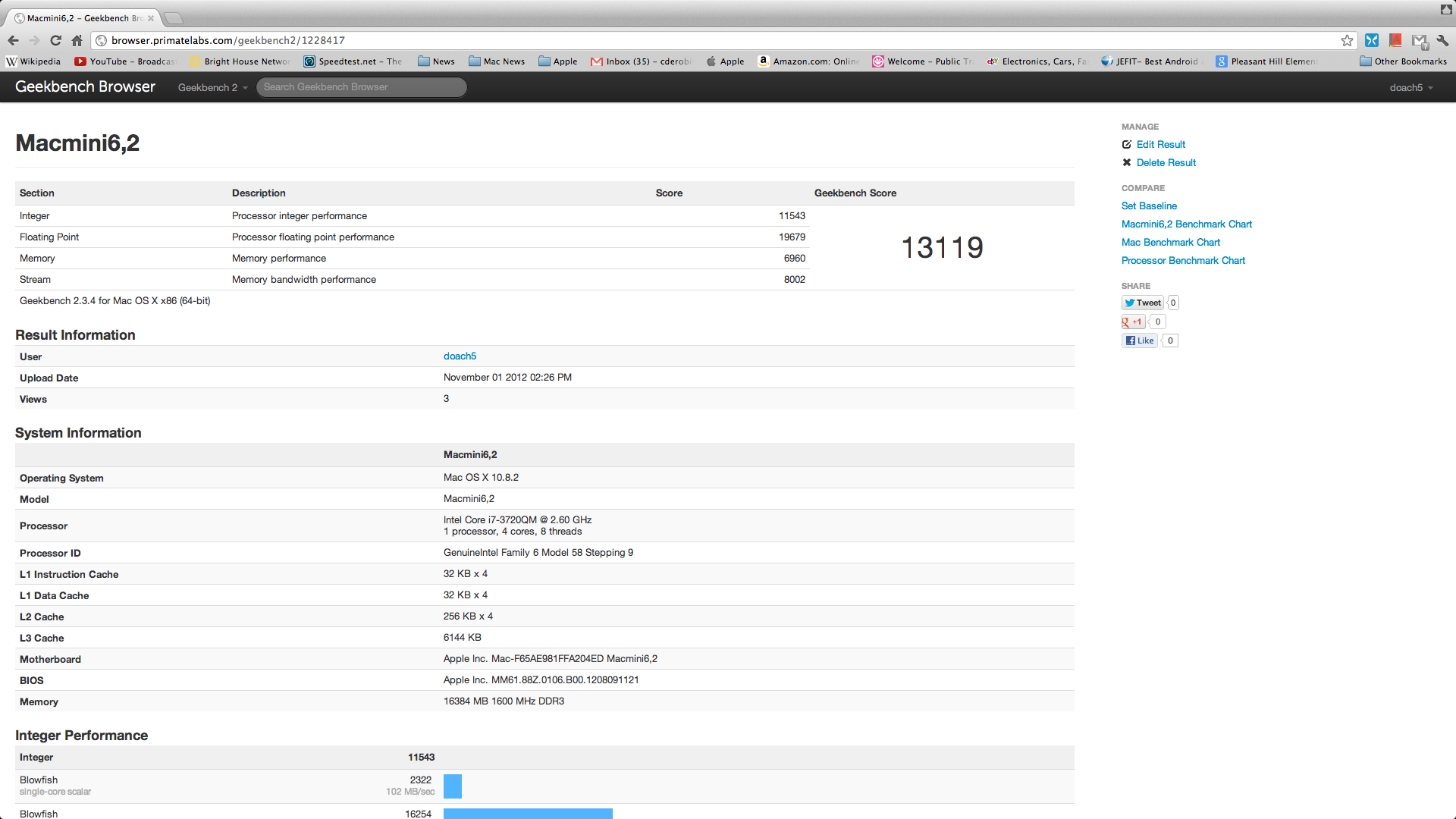Open the Processor Benchmark Chart link

click(x=1183, y=260)
